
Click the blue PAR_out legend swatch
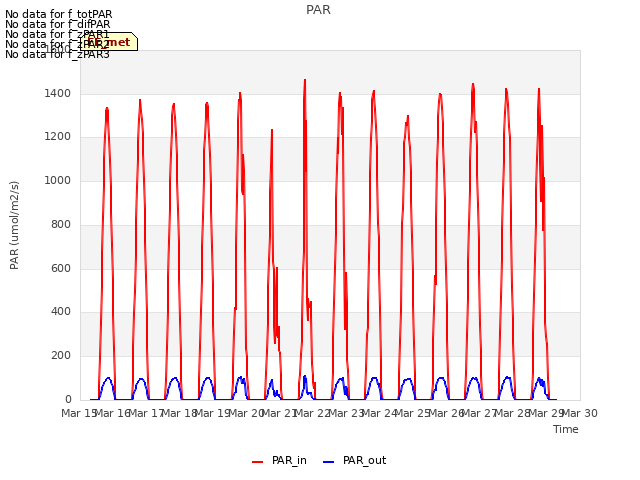(329, 462)
